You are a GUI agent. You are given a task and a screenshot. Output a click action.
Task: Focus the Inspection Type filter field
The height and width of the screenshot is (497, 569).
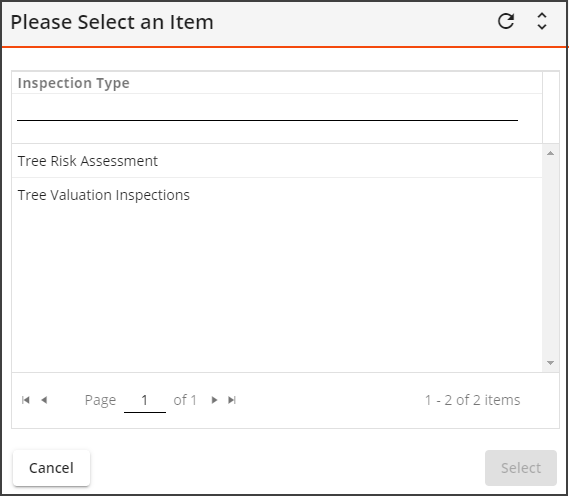tap(267, 112)
